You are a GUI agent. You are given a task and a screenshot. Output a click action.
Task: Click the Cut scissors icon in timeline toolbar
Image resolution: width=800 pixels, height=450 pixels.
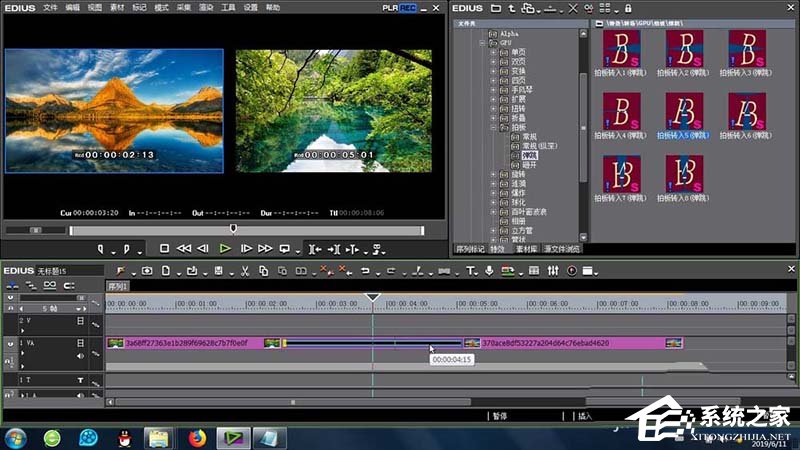pyautogui.click(x=244, y=271)
